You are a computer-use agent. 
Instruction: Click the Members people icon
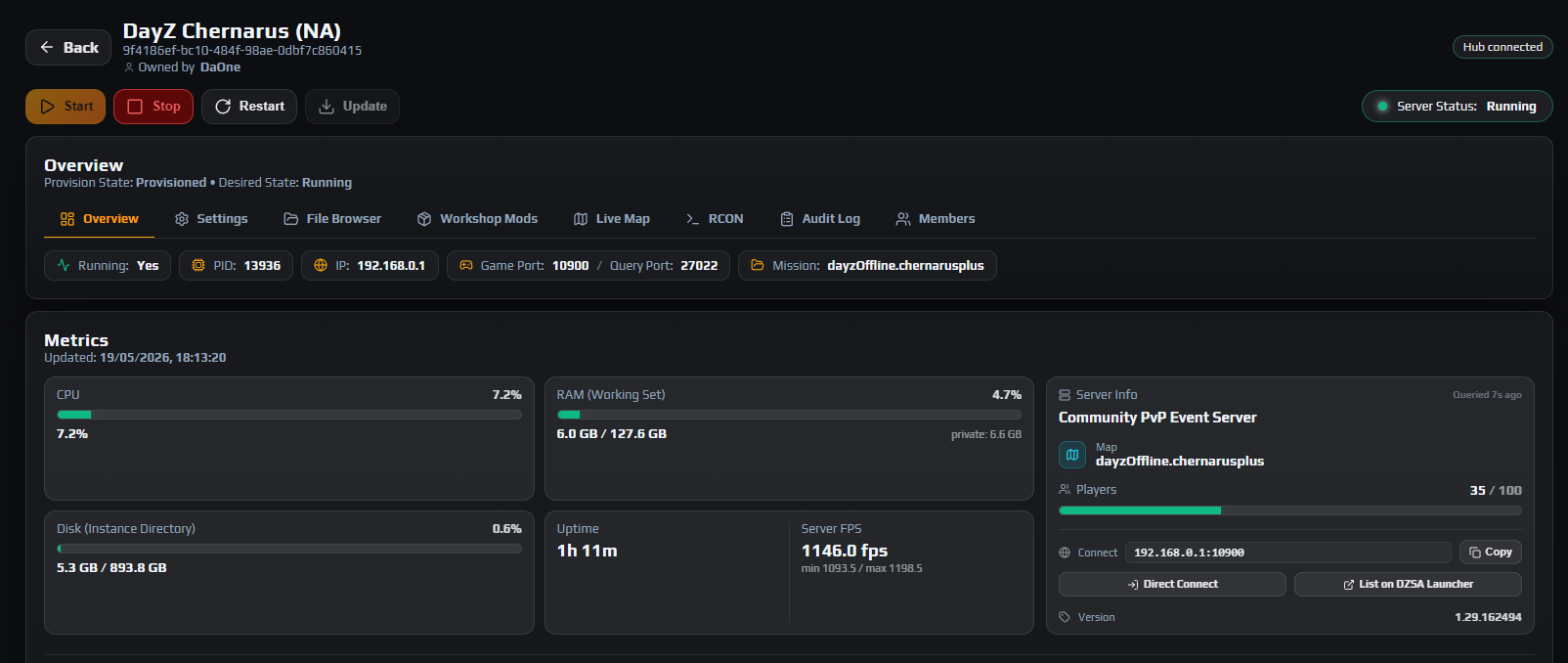click(903, 219)
